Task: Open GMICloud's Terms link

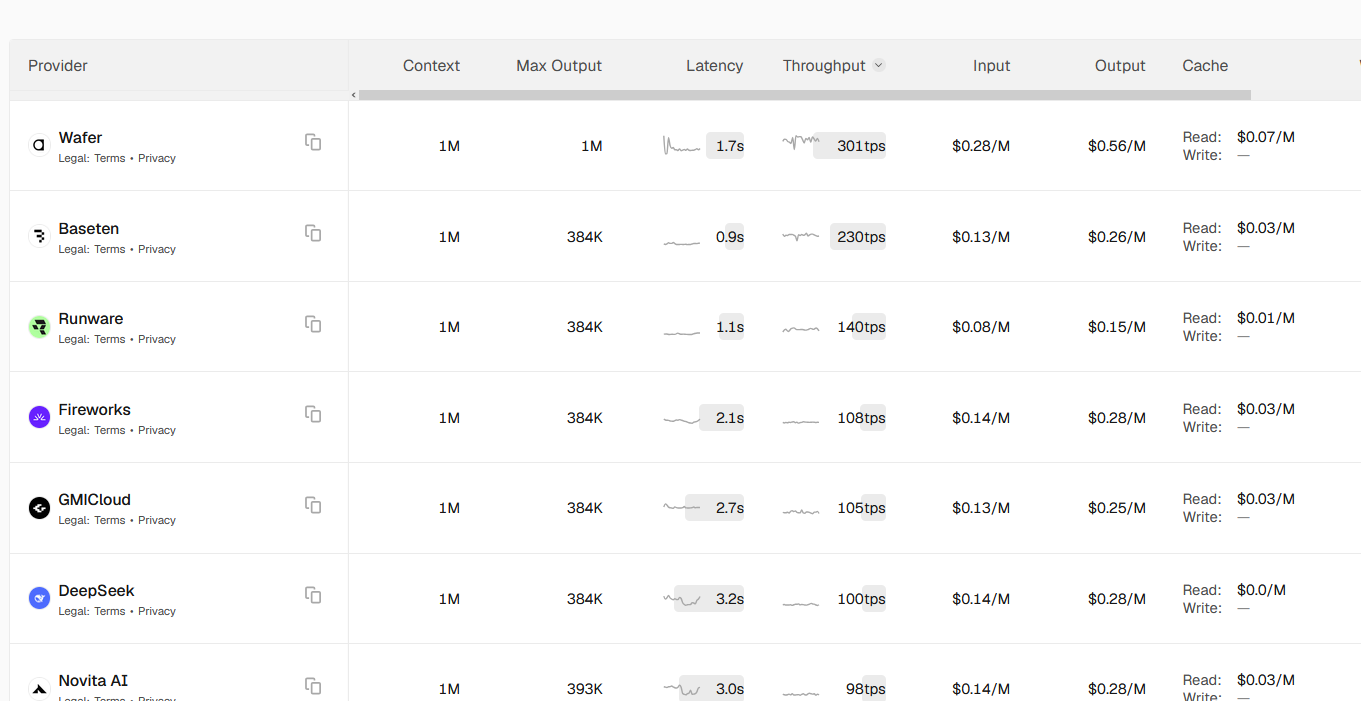Action: (x=110, y=520)
